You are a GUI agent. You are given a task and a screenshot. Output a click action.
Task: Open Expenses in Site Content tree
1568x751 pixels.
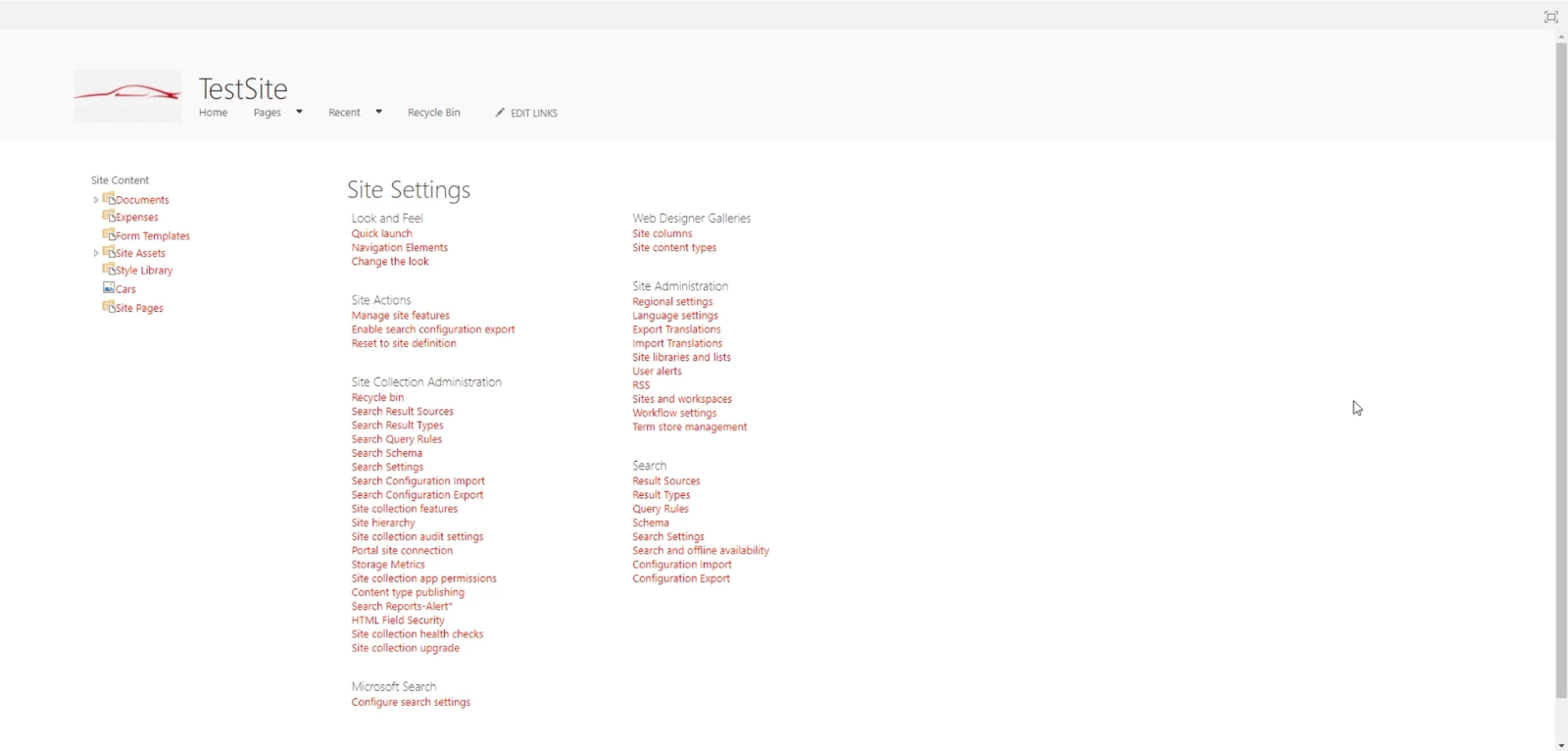click(137, 218)
